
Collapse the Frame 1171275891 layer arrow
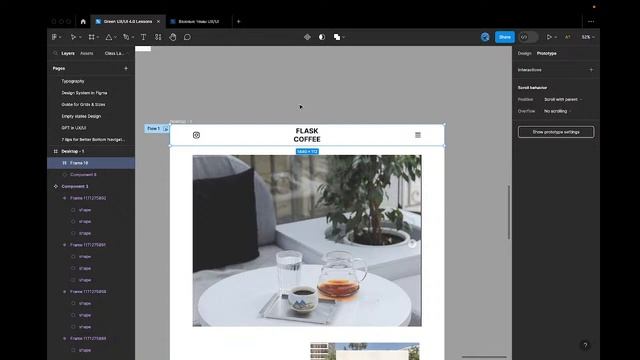pyautogui.click(x=64, y=245)
